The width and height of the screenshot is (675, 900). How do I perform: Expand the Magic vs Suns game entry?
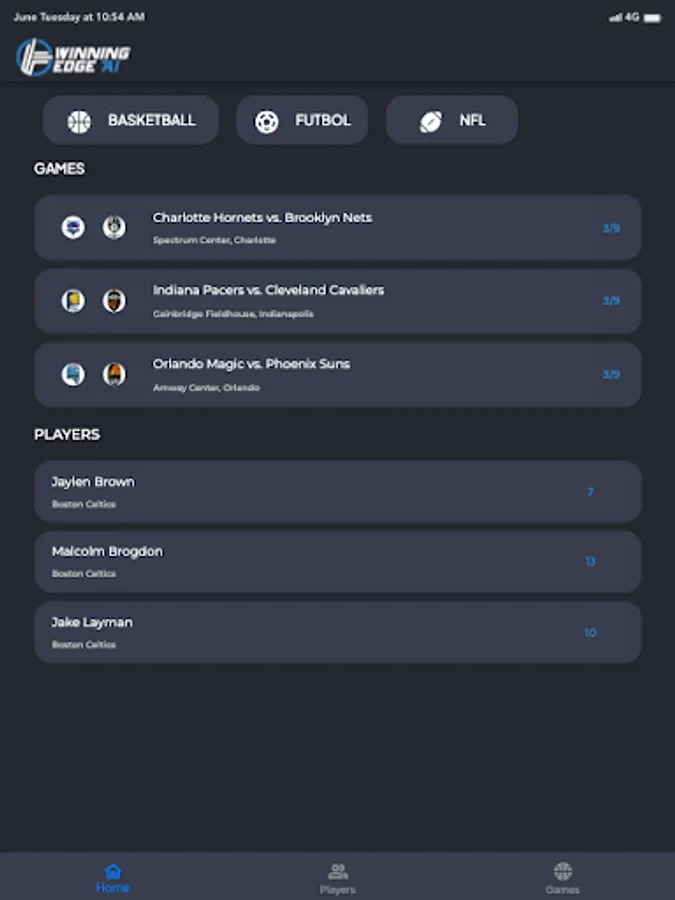[x=337, y=374]
